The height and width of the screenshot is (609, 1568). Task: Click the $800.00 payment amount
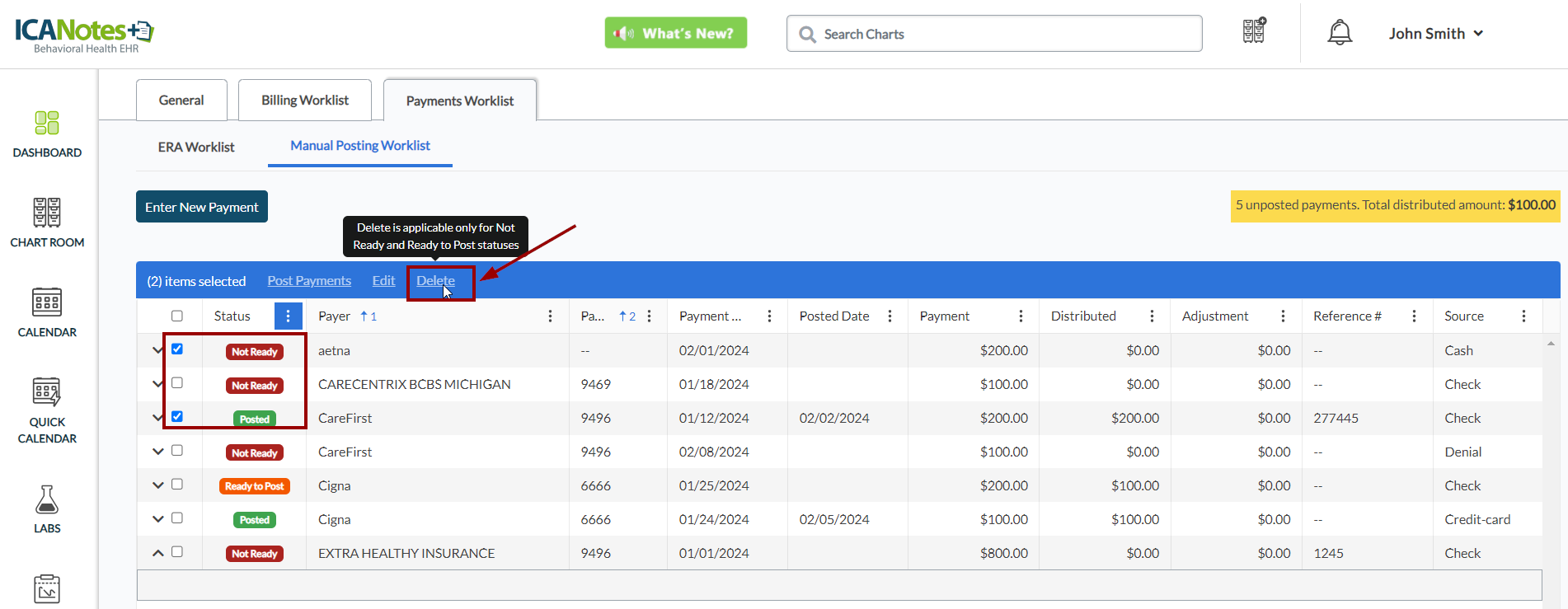(1004, 554)
